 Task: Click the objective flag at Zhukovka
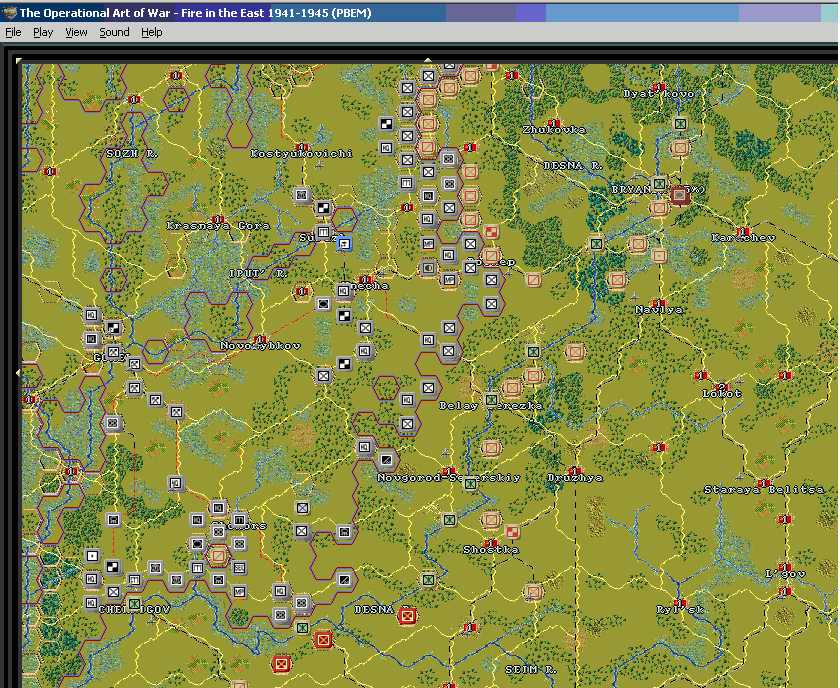(x=554, y=123)
